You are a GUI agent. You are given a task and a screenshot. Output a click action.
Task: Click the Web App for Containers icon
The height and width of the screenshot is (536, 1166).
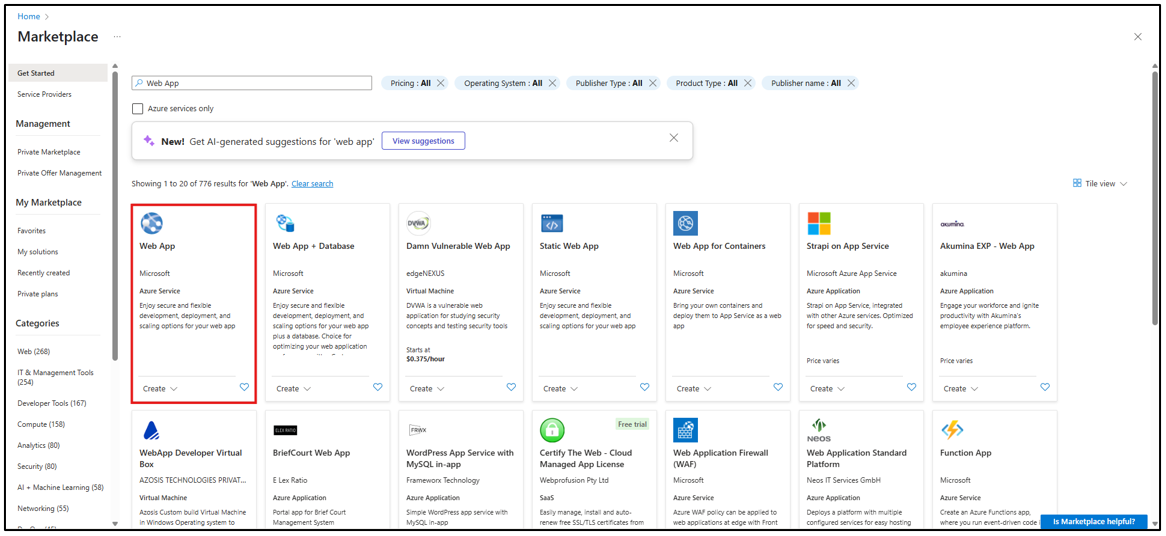click(685, 223)
